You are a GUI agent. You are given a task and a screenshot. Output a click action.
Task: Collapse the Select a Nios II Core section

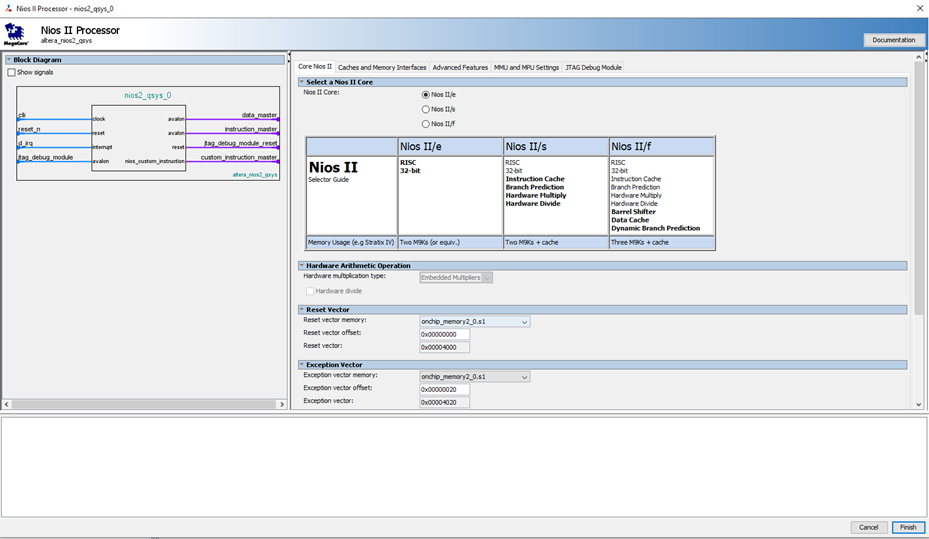[302, 82]
